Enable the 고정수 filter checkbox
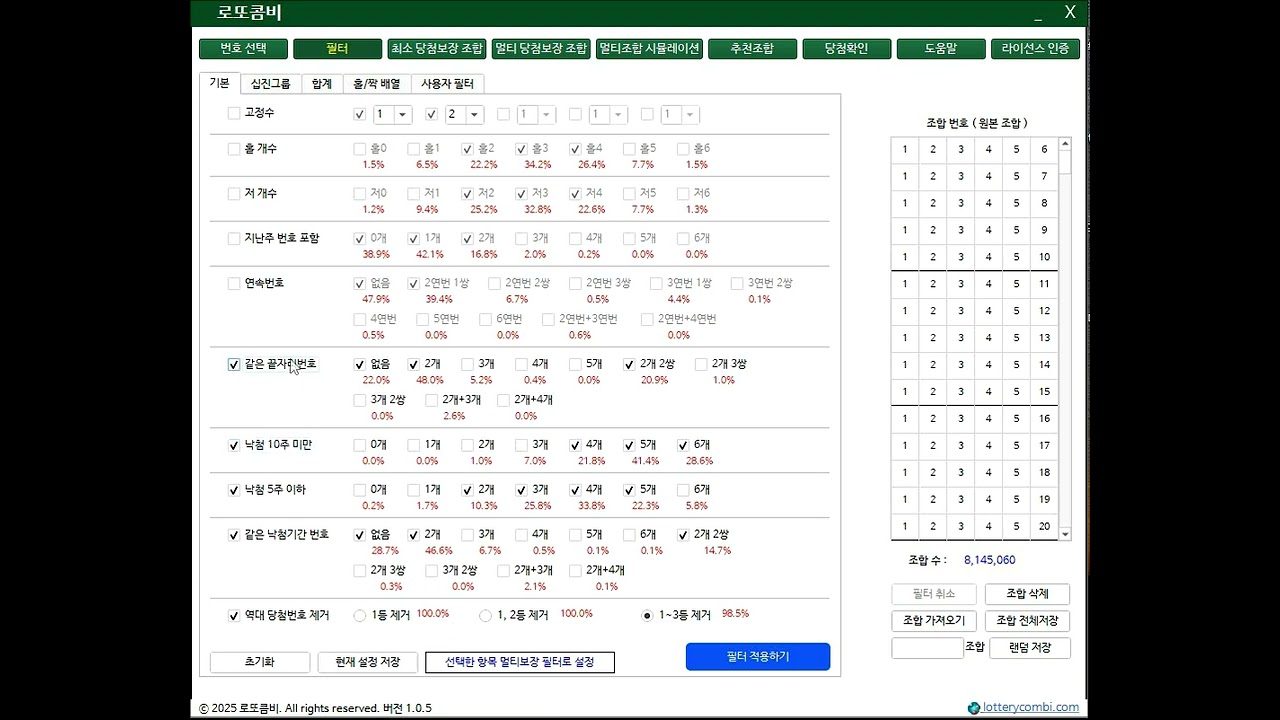1280x720 pixels. coord(234,114)
